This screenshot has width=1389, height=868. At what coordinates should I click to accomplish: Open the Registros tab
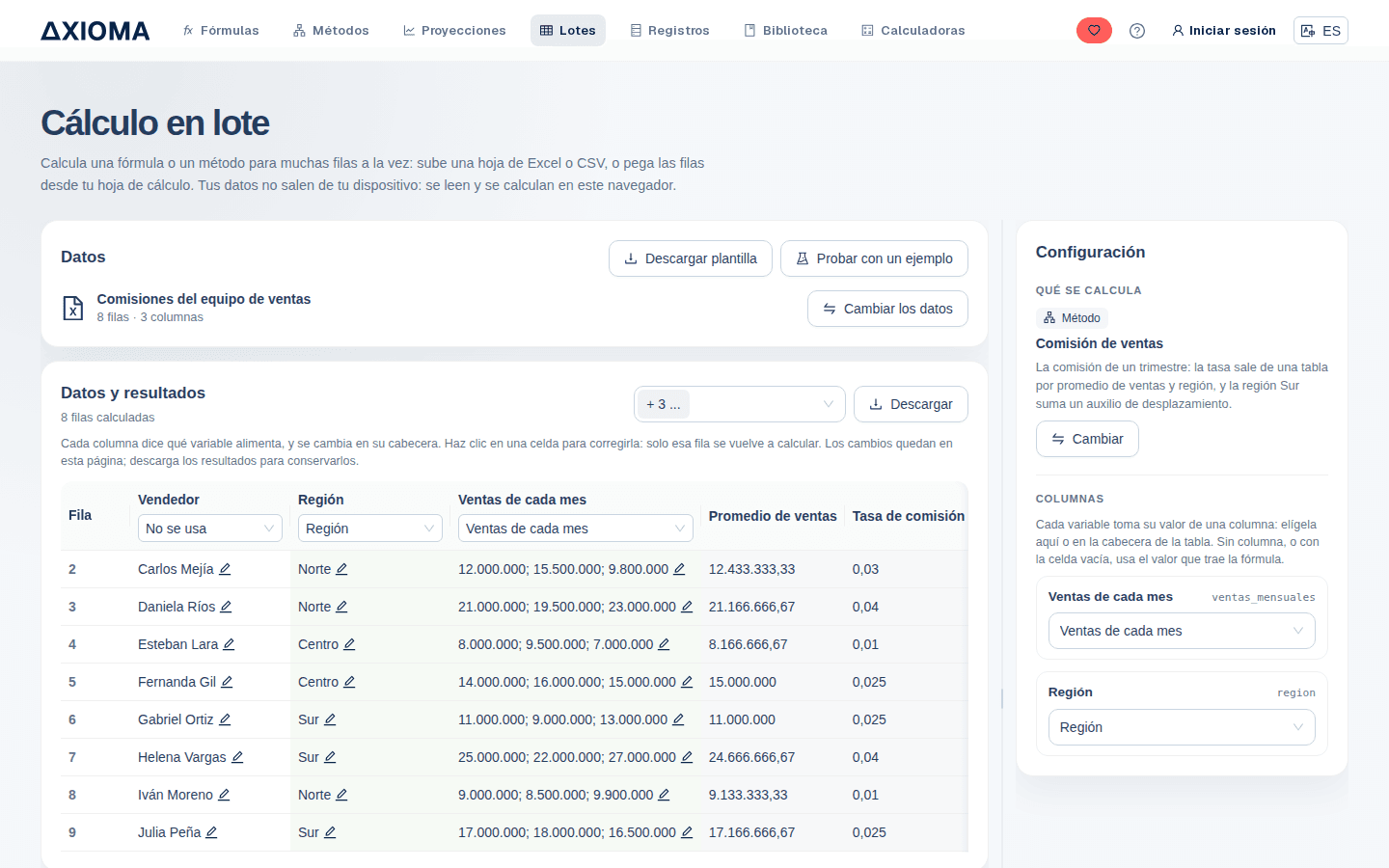(670, 31)
